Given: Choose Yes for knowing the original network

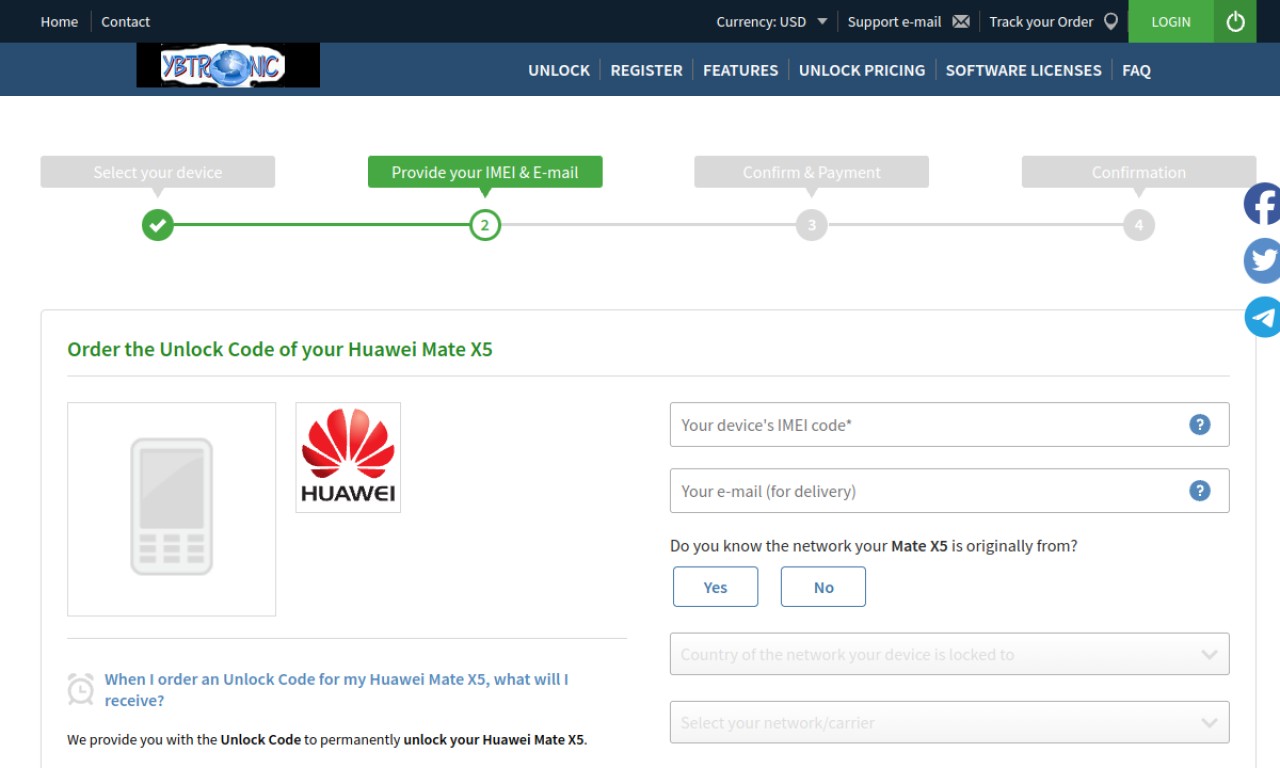Looking at the screenshot, I should 716,587.
